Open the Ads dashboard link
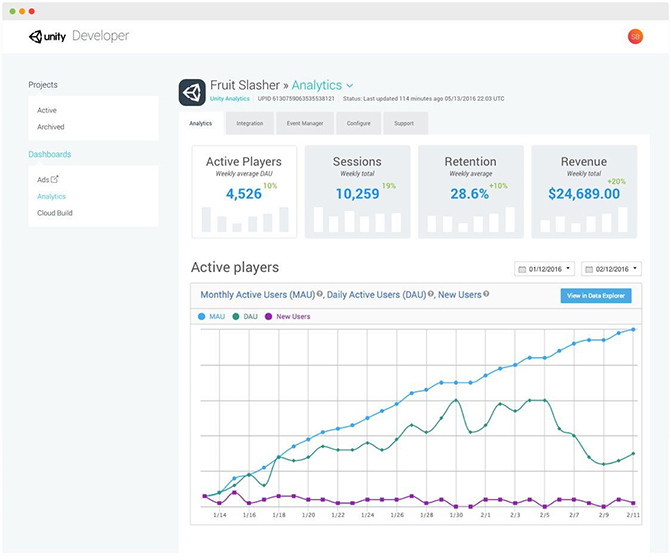 [x=43, y=180]
